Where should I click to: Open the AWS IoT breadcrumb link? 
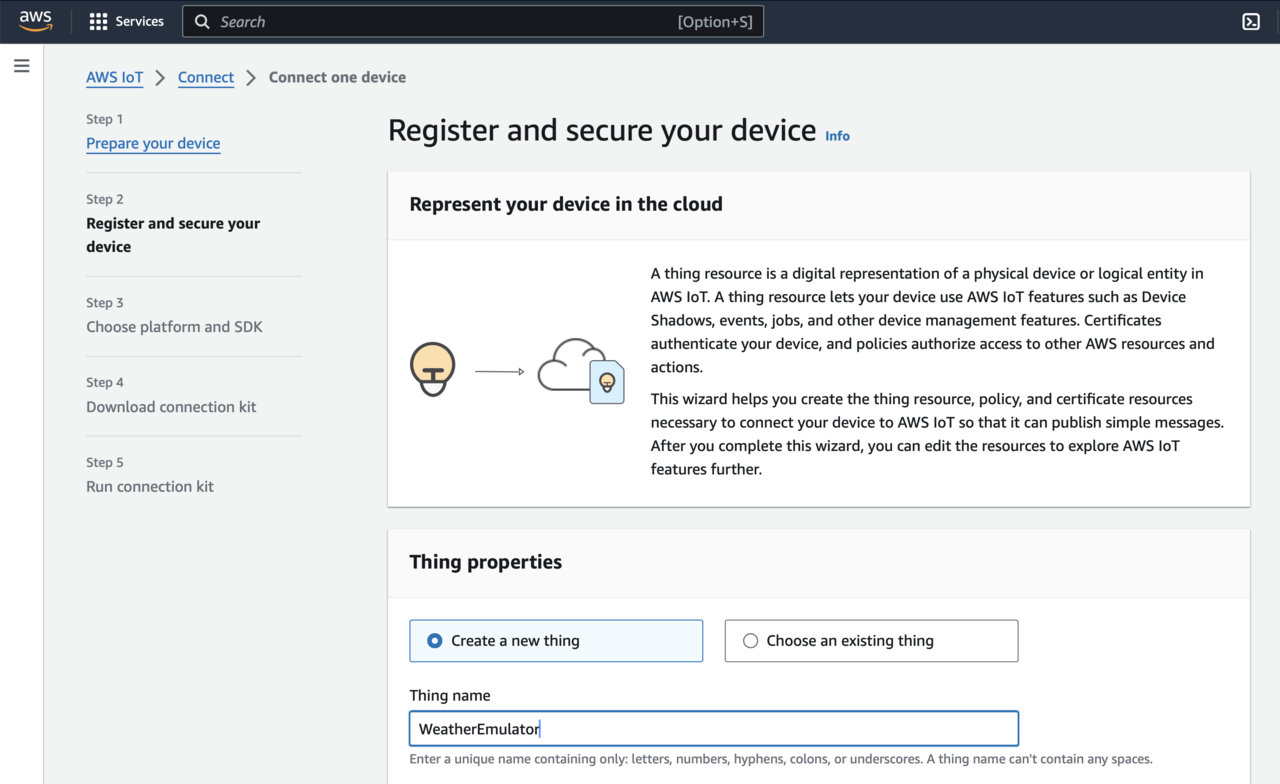pos(114,77)
